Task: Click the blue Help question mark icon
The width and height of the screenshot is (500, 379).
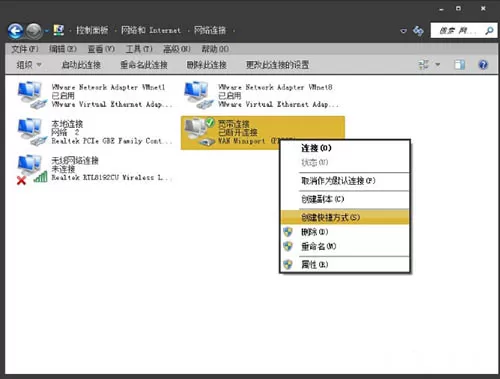Action: pyautogui.click(x=483, y=64)
